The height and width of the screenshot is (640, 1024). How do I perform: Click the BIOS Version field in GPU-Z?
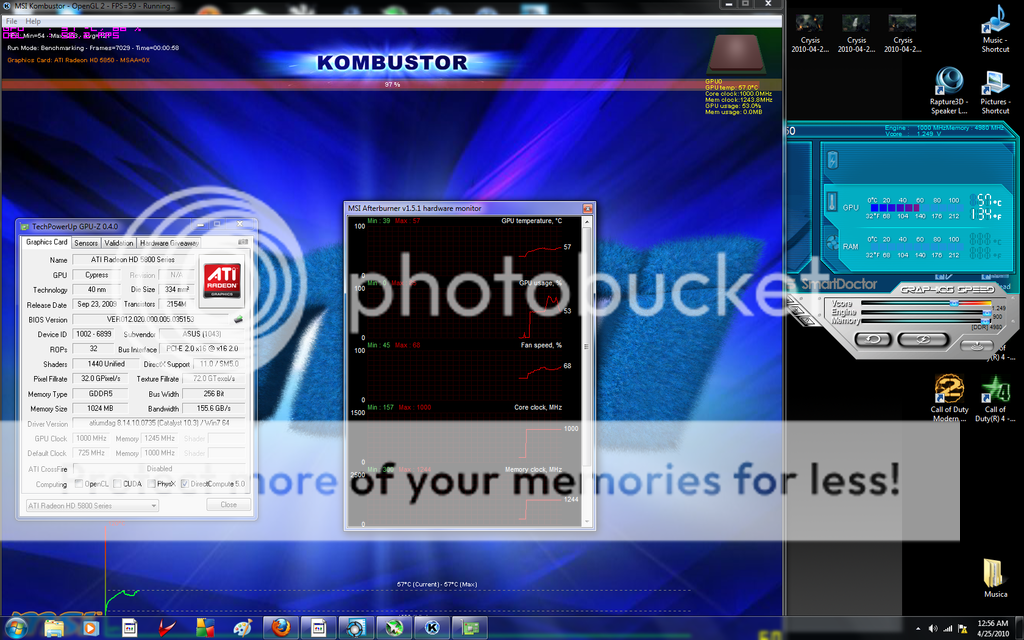point(150,319)
